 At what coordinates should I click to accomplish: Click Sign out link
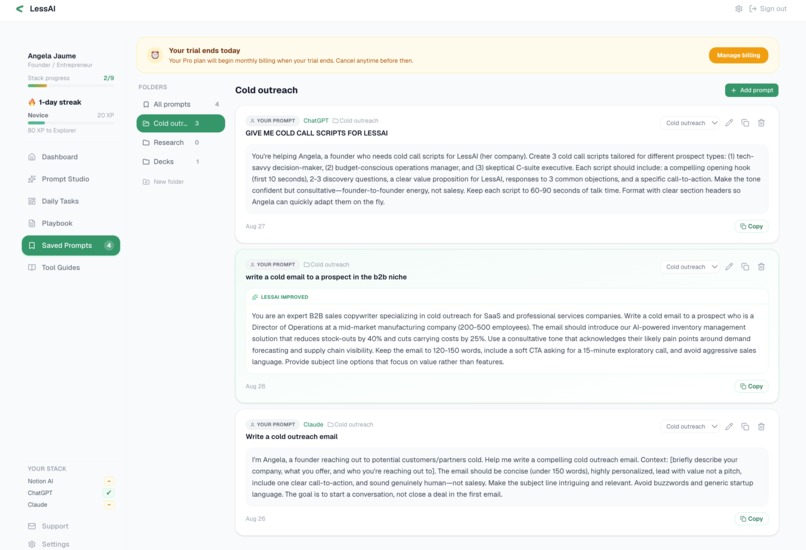click(x=768, y=9)
